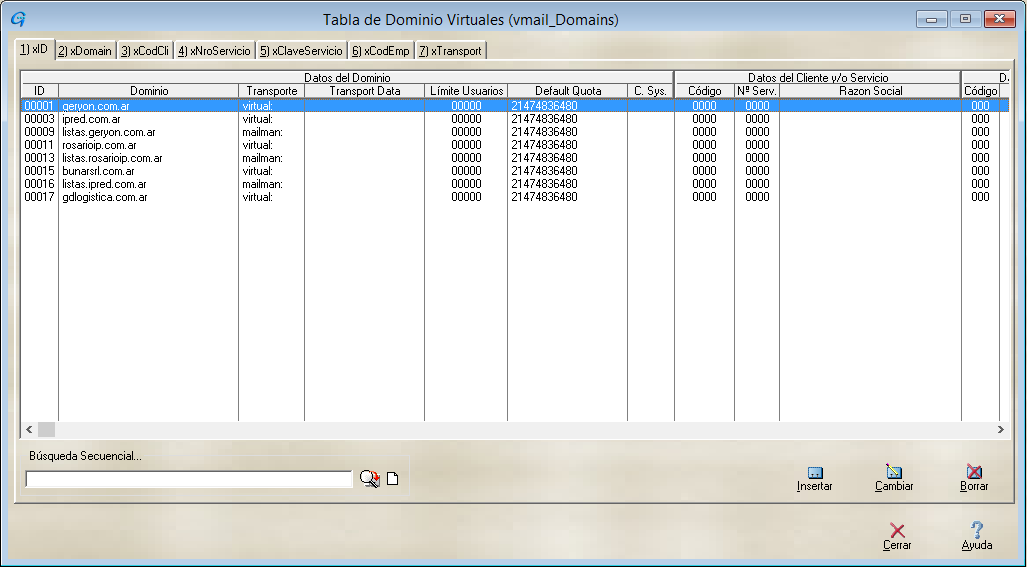This screenshot has width=1027, height=567.
Task: Minimize the Tabla de Dominio Virtuales window
Action: click(x=931, y=19)
